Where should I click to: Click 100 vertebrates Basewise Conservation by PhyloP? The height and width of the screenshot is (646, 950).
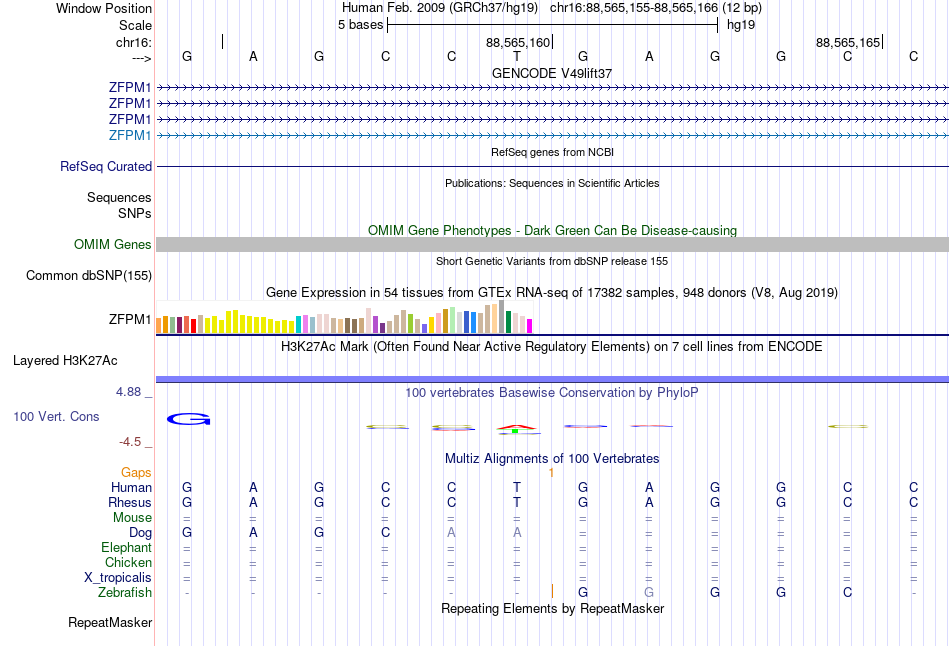tap(552, 393)
